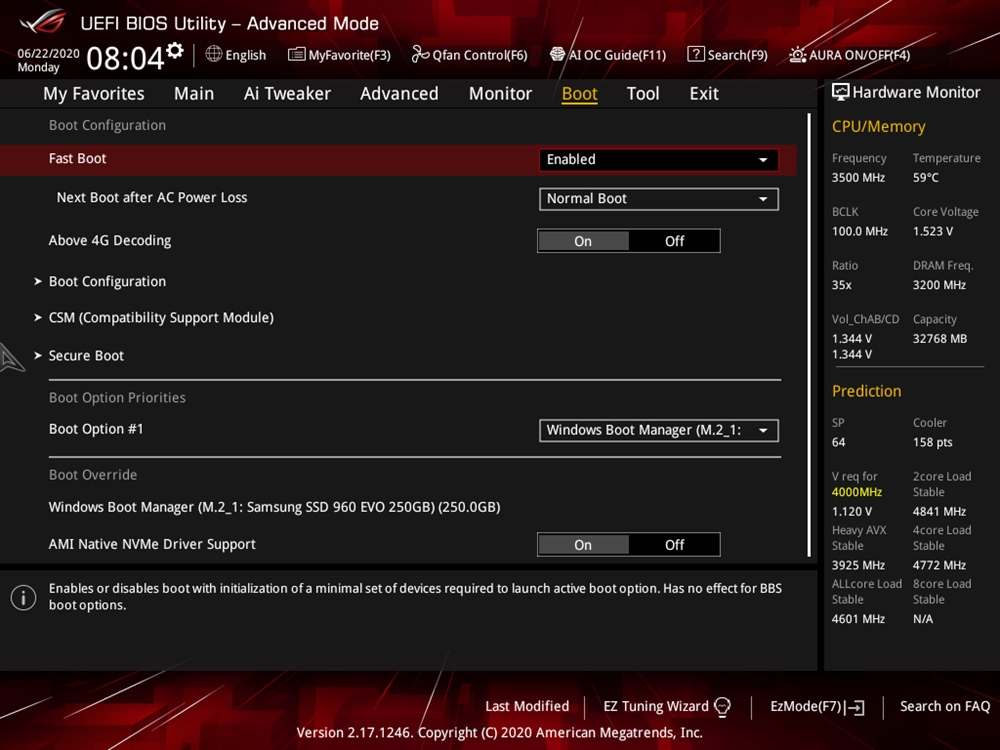Click the 158 pts cooler value
This screenshot has height=750, width=1000.
[932, 442]
